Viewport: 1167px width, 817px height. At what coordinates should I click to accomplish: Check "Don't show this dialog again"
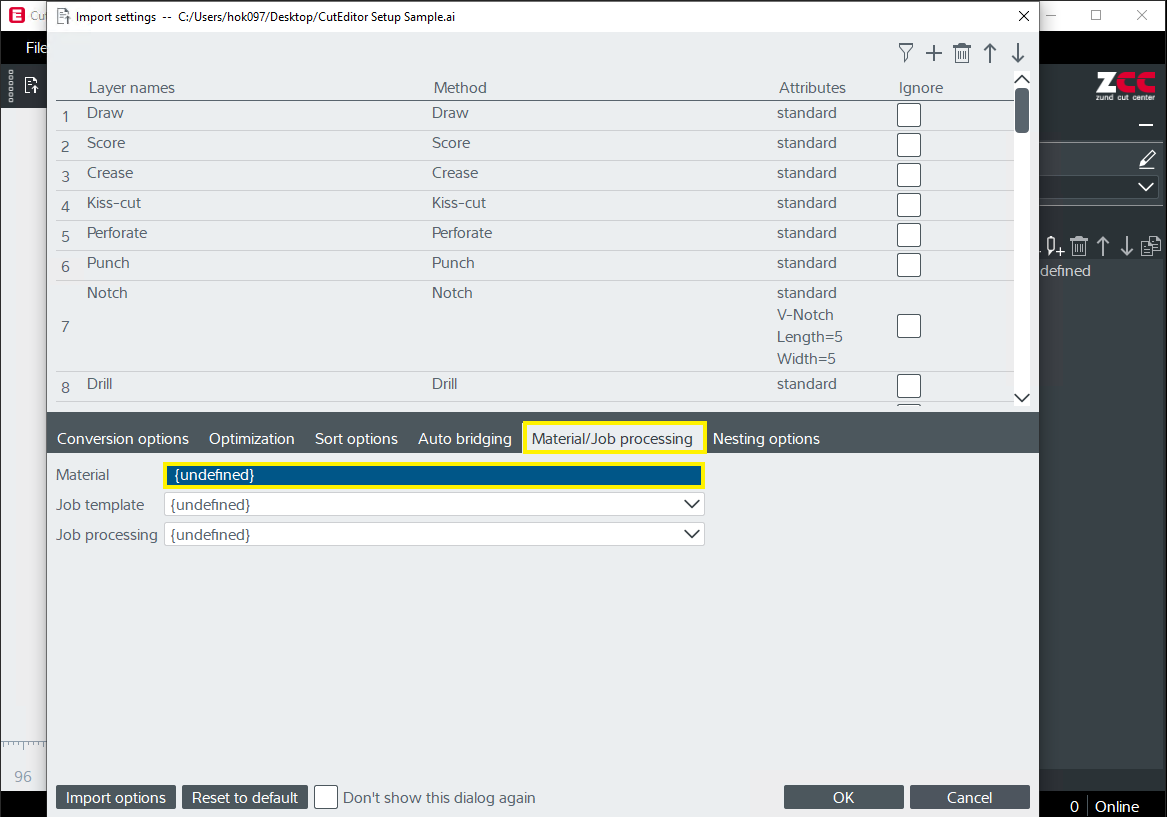pos(326,797)
